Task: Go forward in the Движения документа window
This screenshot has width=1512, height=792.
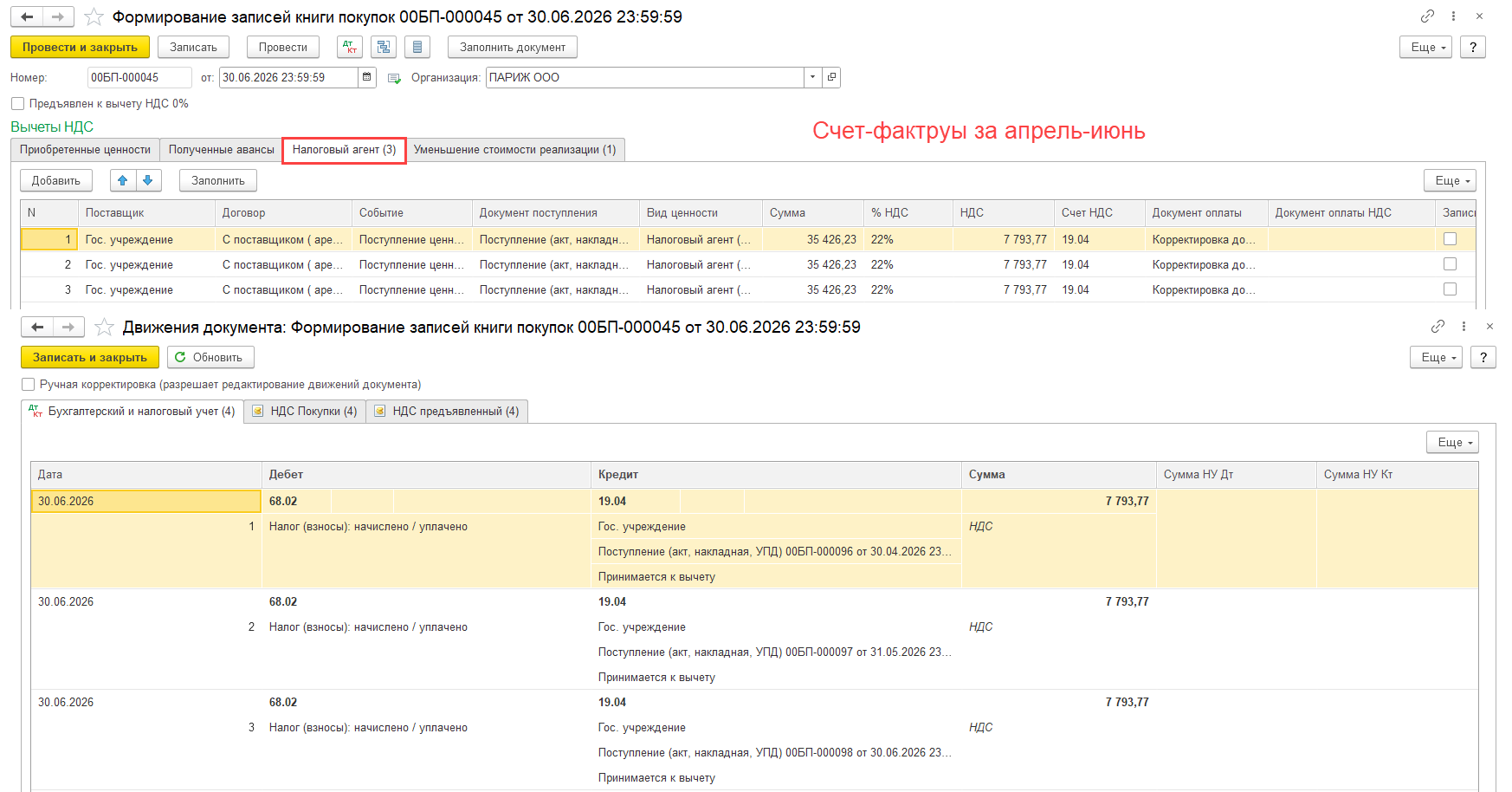Action: [68, 327]
